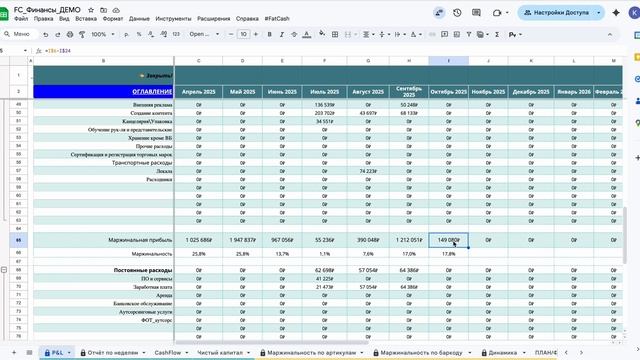Select the column I header
640x360 pixels.
click(449, 61)
